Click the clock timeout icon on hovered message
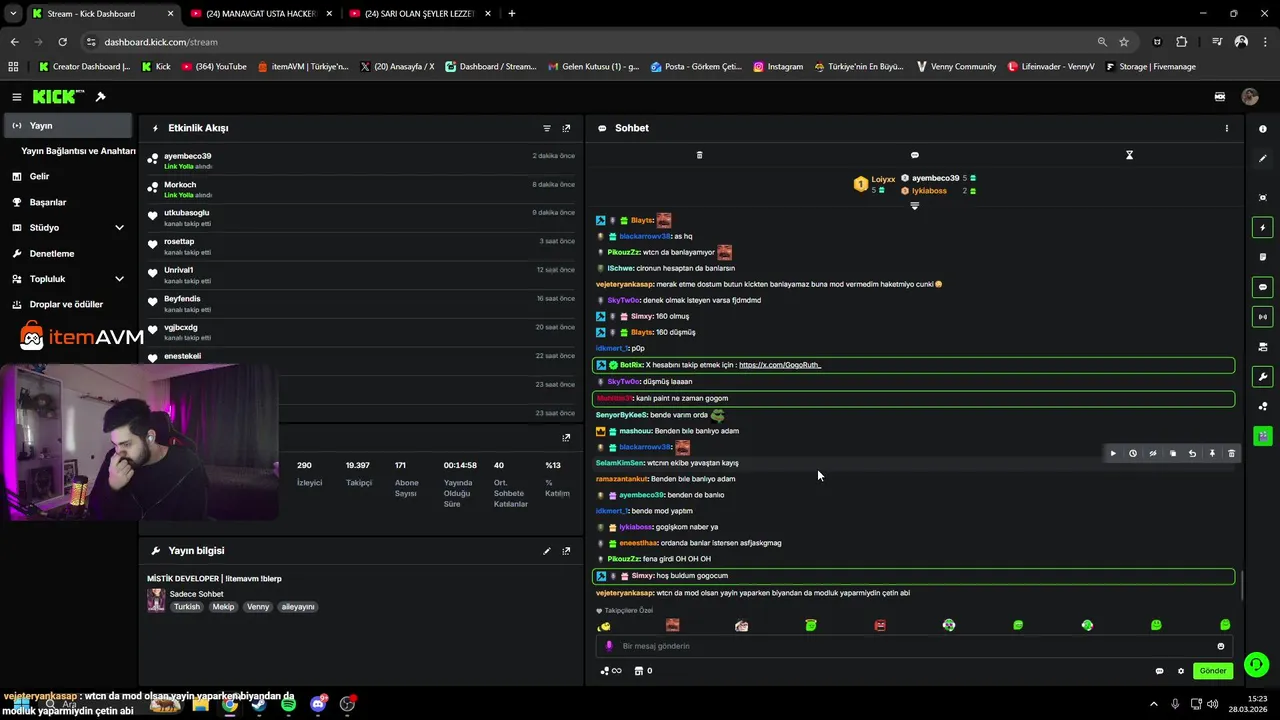Image resolution: width=1280 pixels, height=720 pixels. coord(1132,454)
